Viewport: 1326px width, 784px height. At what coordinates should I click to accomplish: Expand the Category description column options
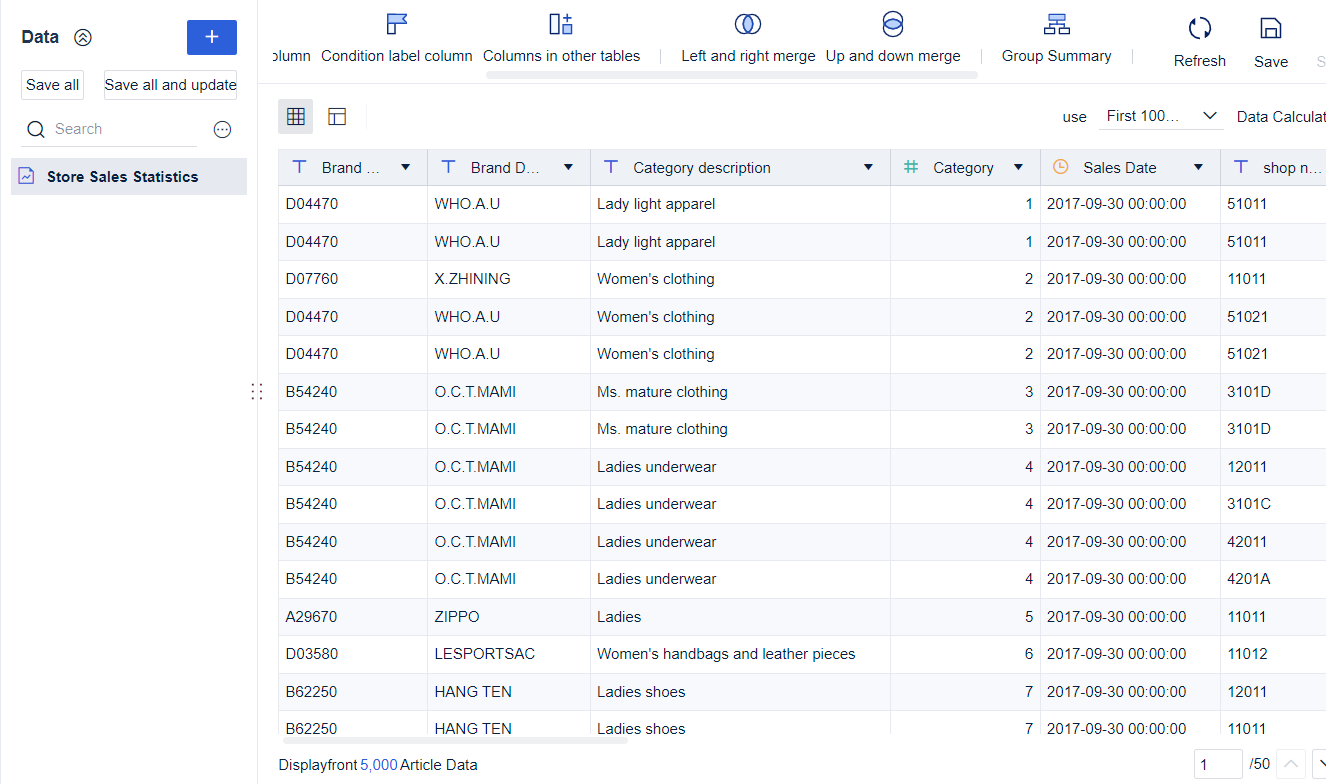(x=868, y=167)
